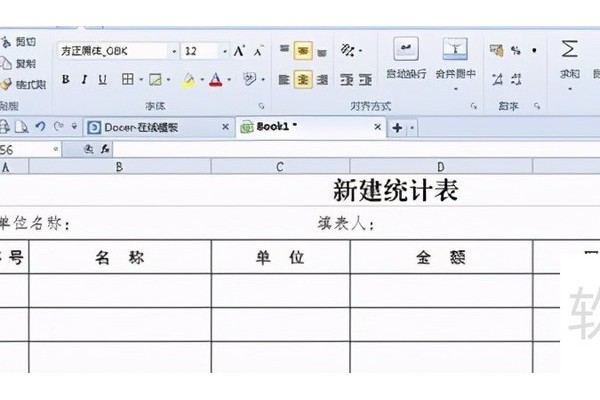Screen dimensions: 600x400
Task: Undo the last action
Action: [x=40, y=126]
